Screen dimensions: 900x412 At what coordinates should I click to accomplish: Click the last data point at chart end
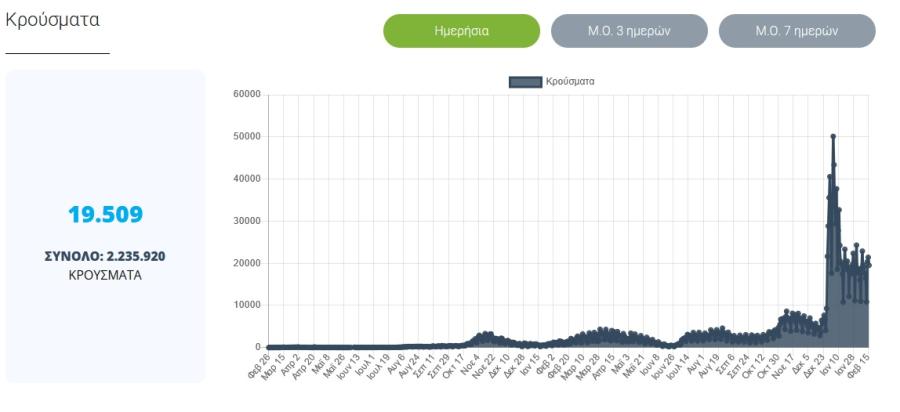coord(868,265)
